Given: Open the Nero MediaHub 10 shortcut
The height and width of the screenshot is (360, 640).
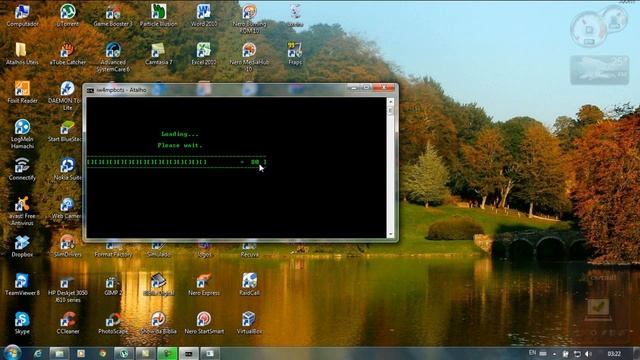Looking at the screenshot, I should tap(249, 57).
